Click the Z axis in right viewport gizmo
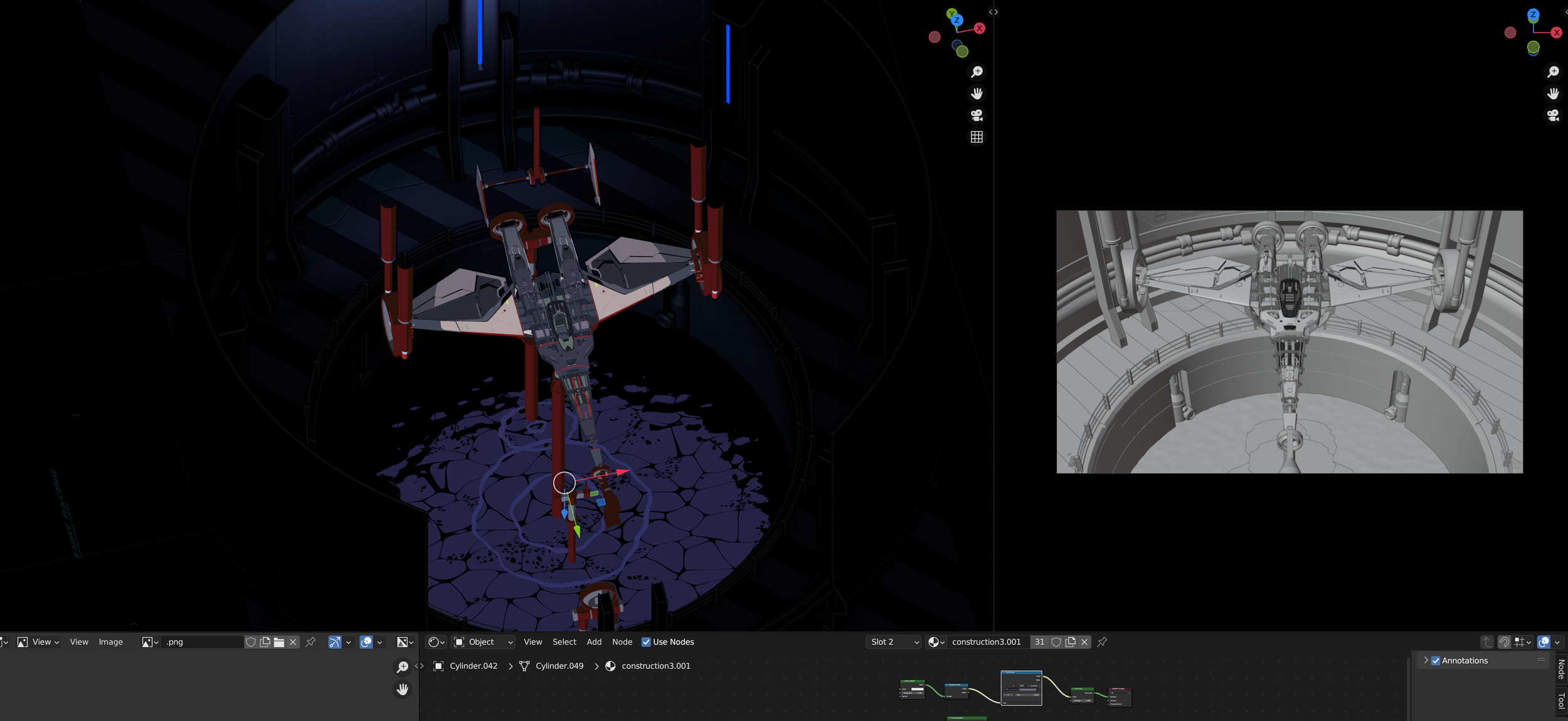1568x721 pixels. click(1533, 14)
